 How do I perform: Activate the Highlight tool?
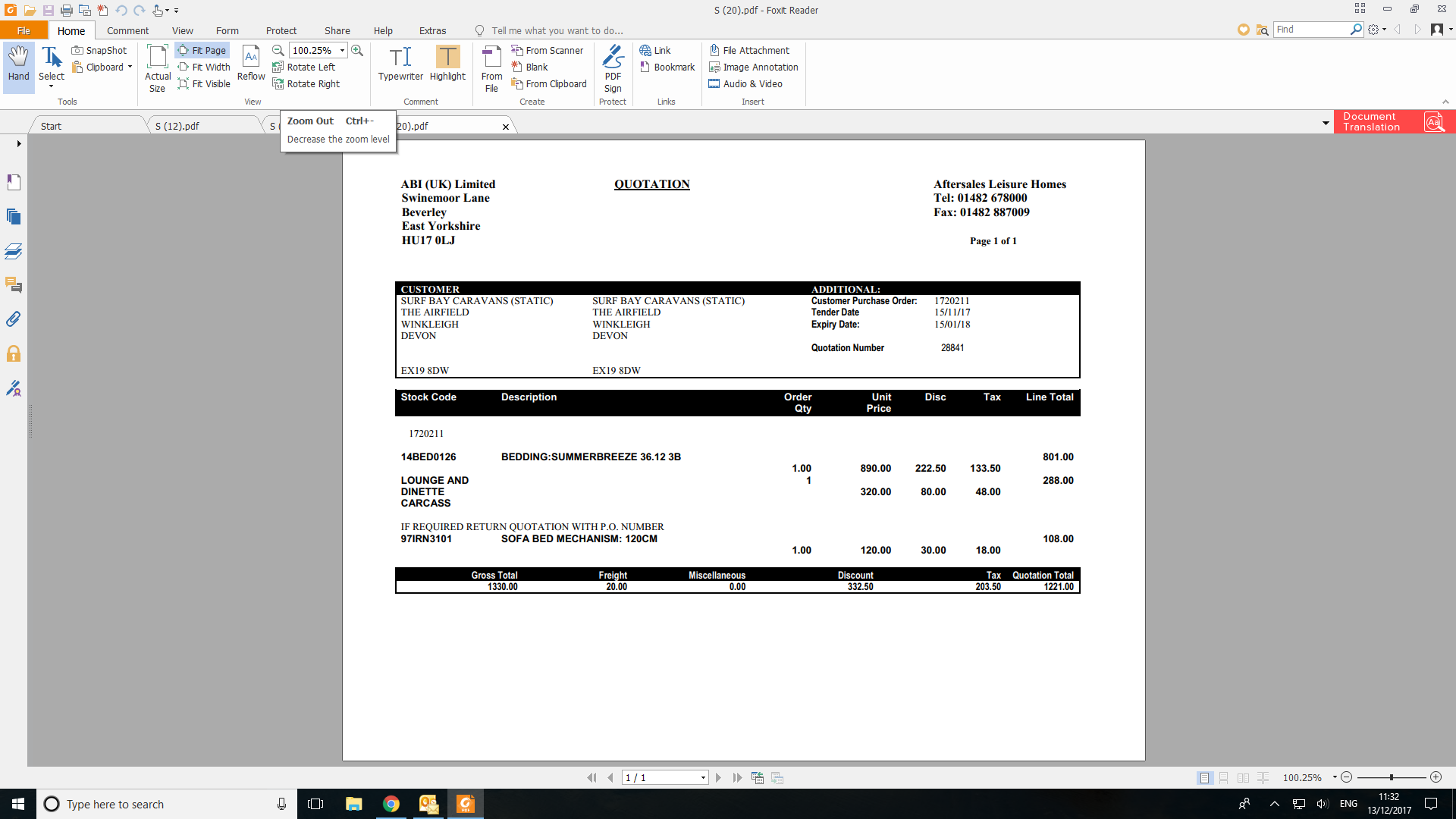tap(447, 64)
